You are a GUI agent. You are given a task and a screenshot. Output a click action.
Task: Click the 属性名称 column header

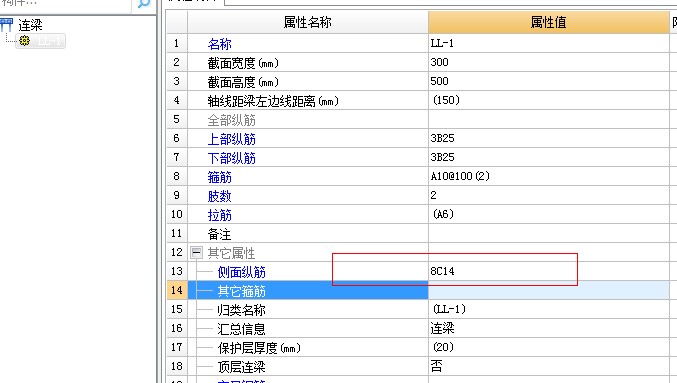tap(307, 22)
